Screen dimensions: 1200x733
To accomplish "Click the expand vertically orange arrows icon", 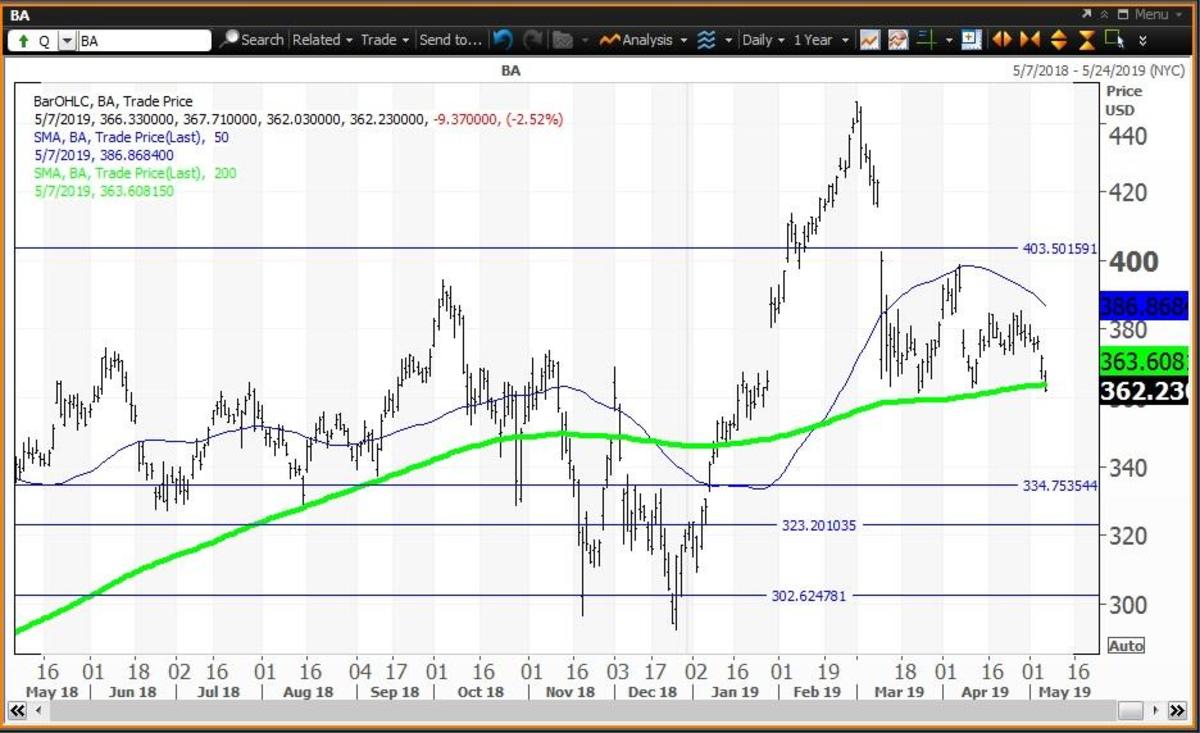I will 1059,40.
